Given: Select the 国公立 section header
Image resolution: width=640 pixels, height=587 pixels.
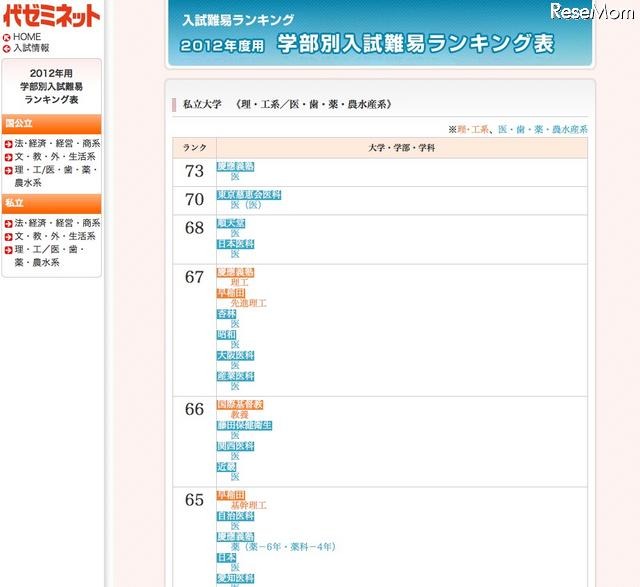Looking at the screenshot, I should point(51,123).
